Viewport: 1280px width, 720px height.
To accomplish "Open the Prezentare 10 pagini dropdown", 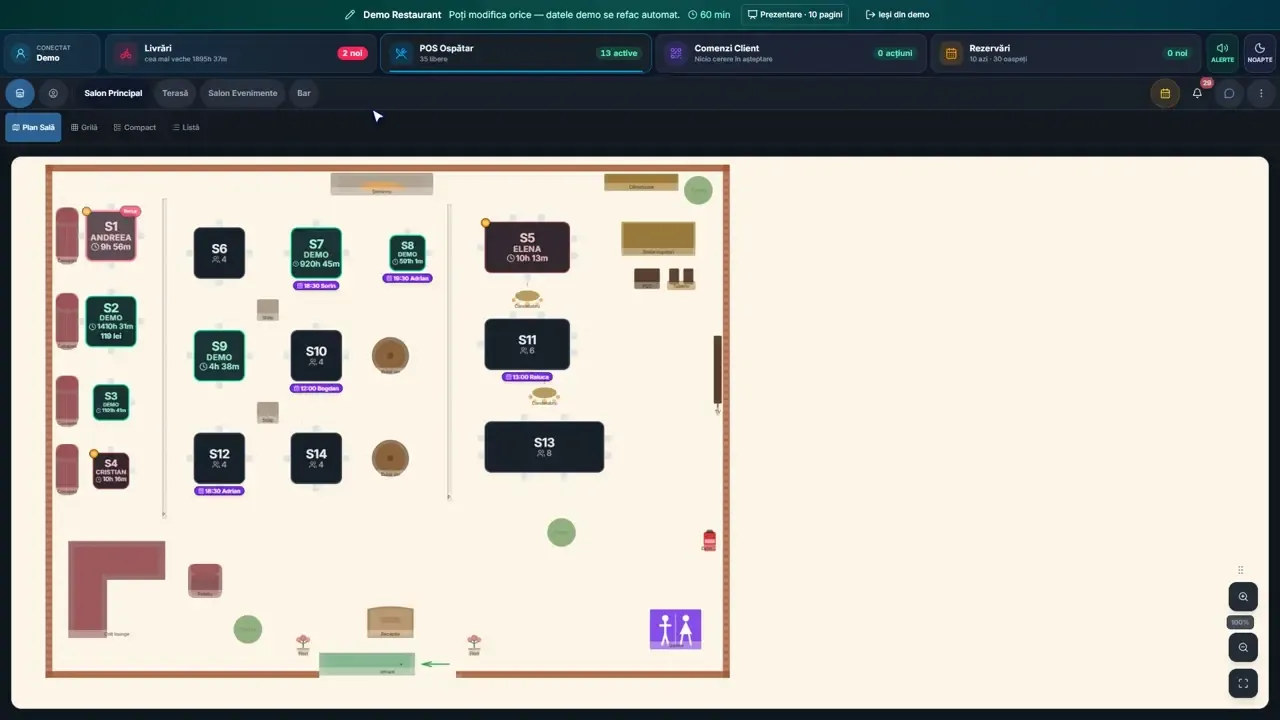I will point(795,15).
